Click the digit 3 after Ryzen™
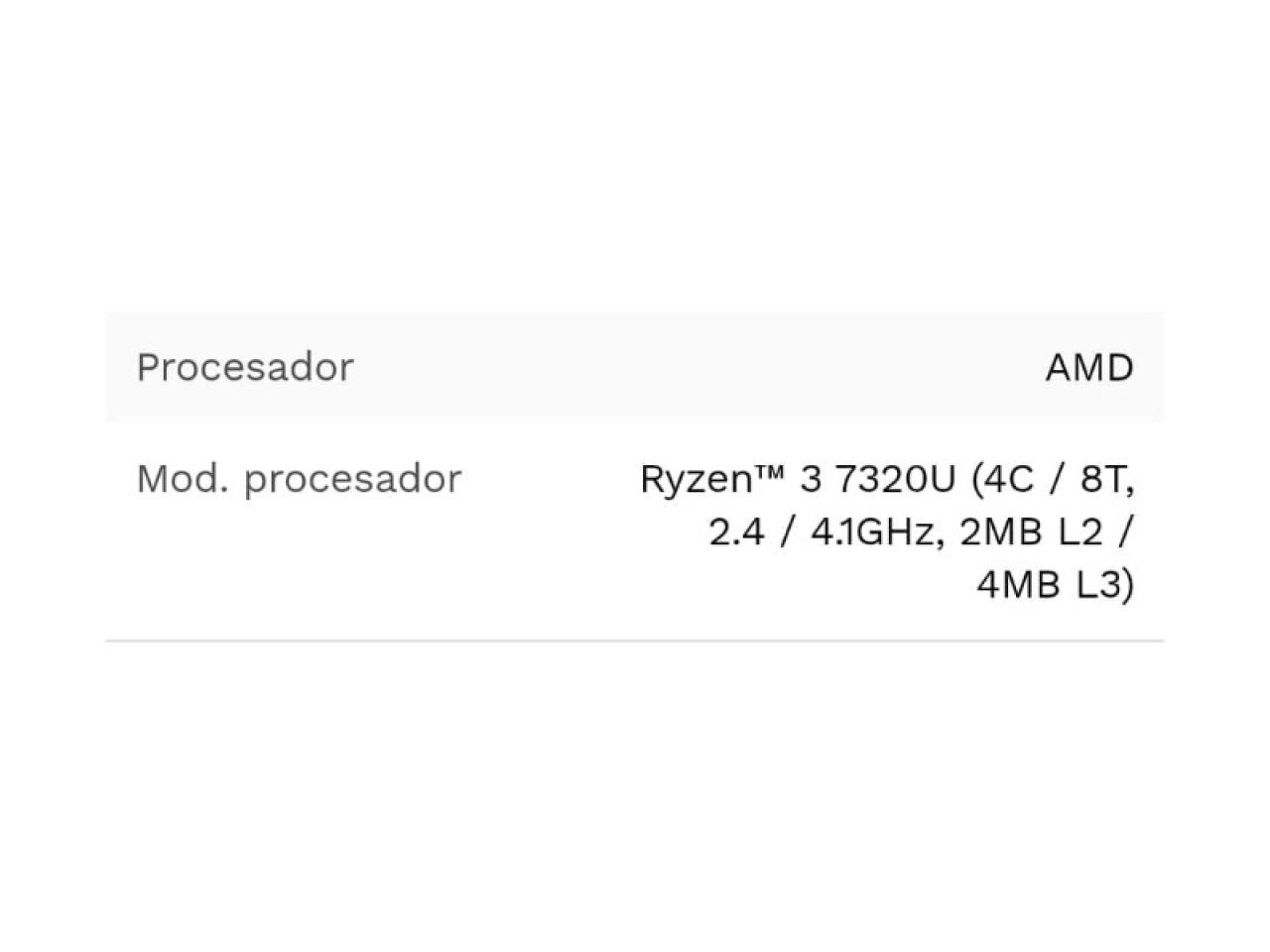The height and width of the screenshot is (952, 1270). [x=811, y=480]
